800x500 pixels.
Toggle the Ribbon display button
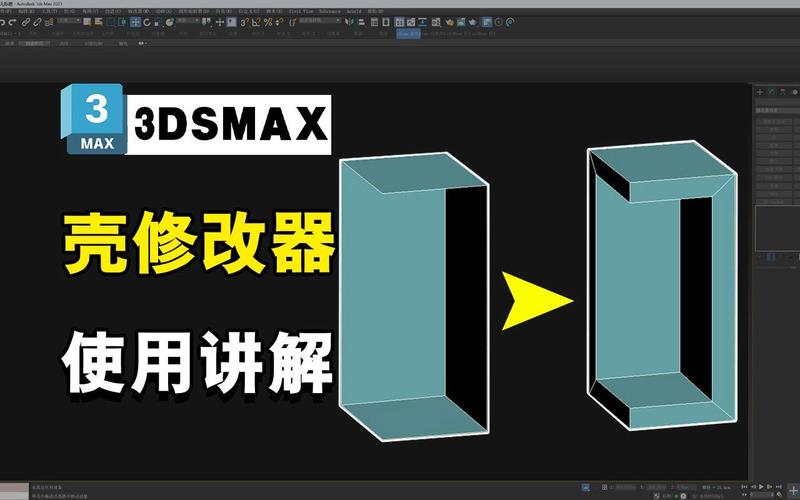[399, 22]
